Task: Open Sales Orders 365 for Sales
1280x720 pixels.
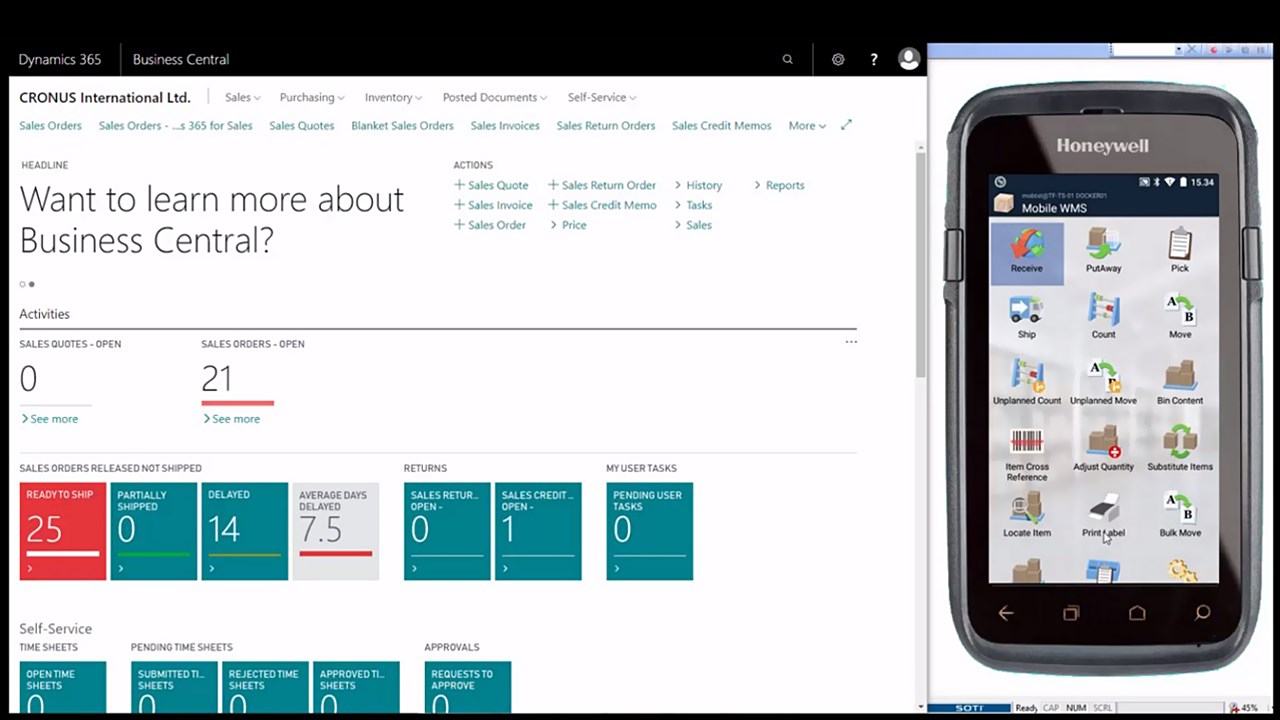Action: coord(175,125)
